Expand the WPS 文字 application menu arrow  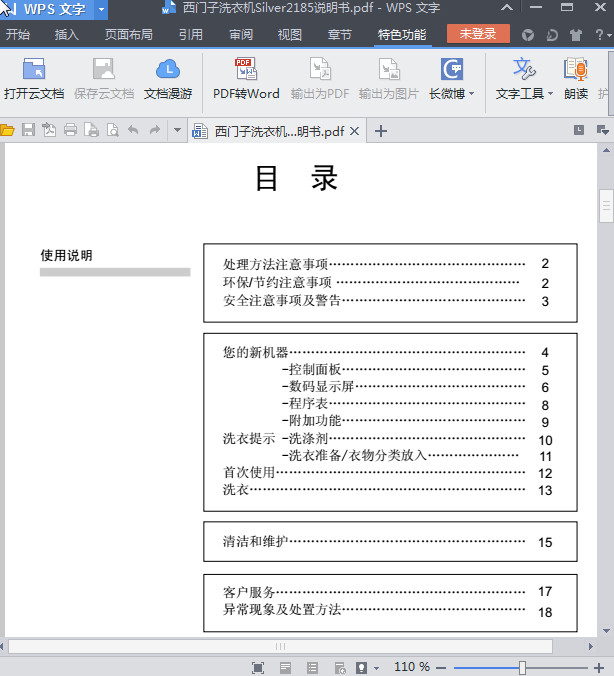point(101,9)
